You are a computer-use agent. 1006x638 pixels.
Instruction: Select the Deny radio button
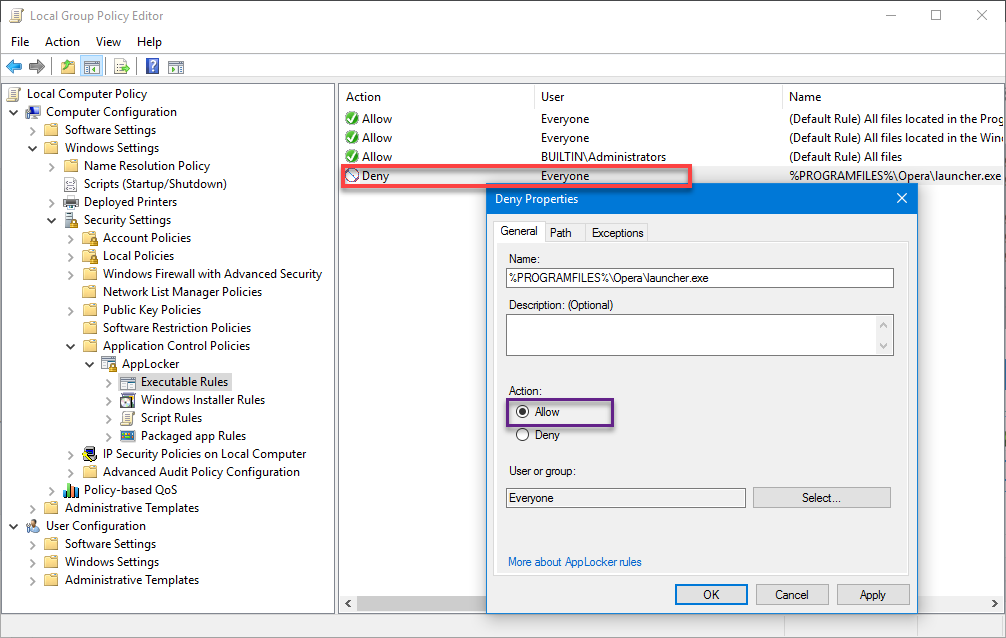522,435
